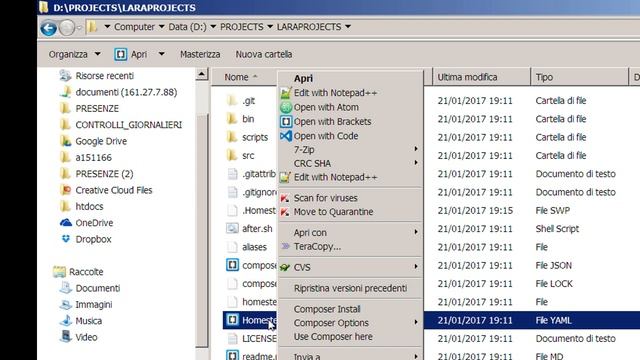Click the Dropbox icon in sidebar
Image resolution: width=640 pixels, height=360 pixels.
pyautogui.click(x=66, y=239)
